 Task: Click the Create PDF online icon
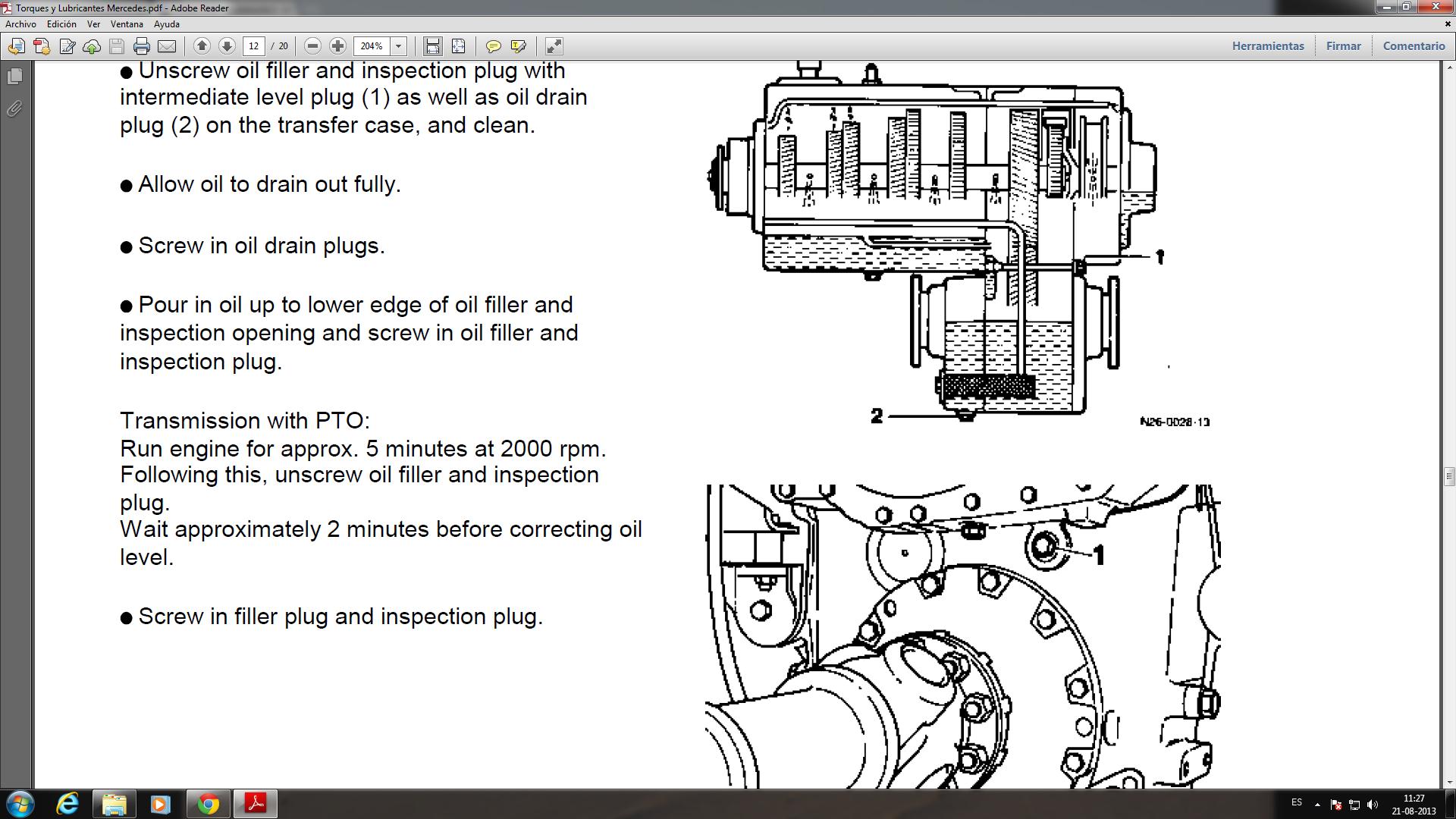pos(16,46)
